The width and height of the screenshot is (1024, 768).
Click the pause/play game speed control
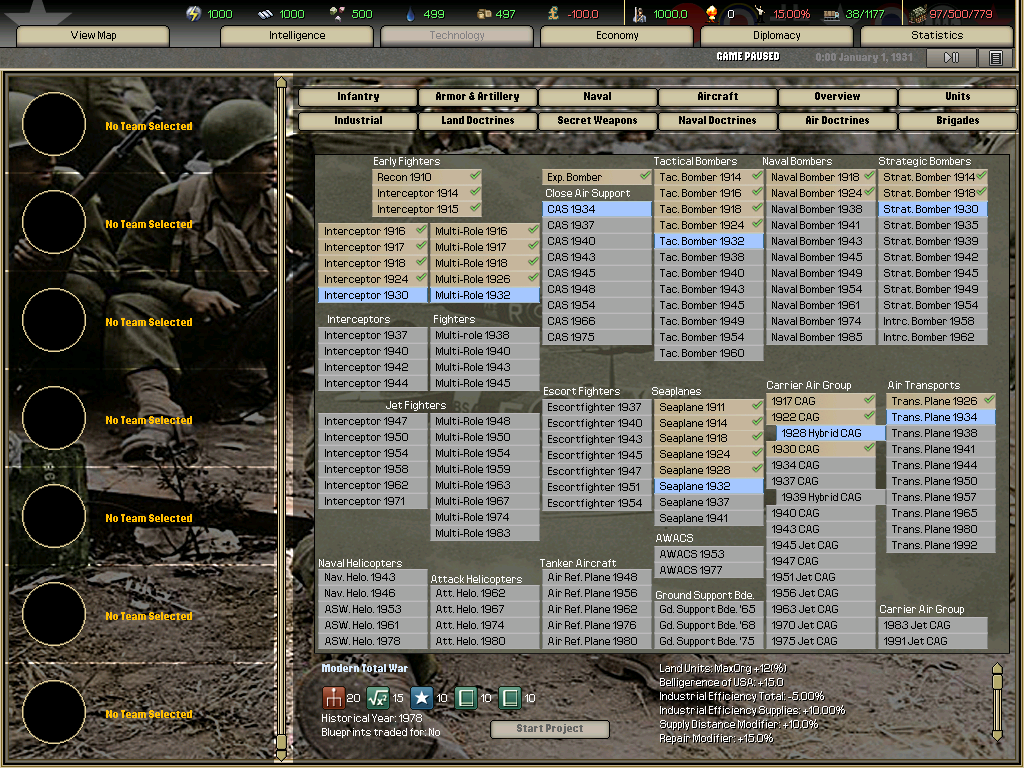pyautogui.click(x=949, y=57)
